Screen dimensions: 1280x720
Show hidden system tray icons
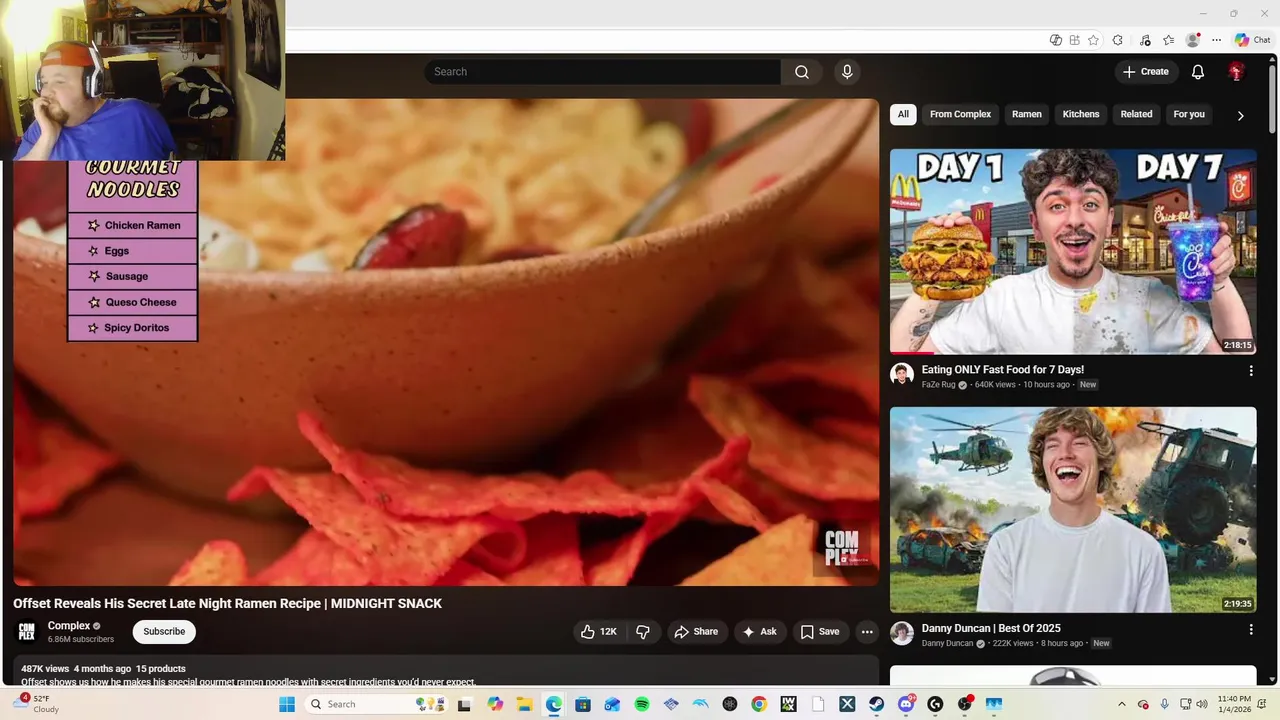tap(1122, 704)
